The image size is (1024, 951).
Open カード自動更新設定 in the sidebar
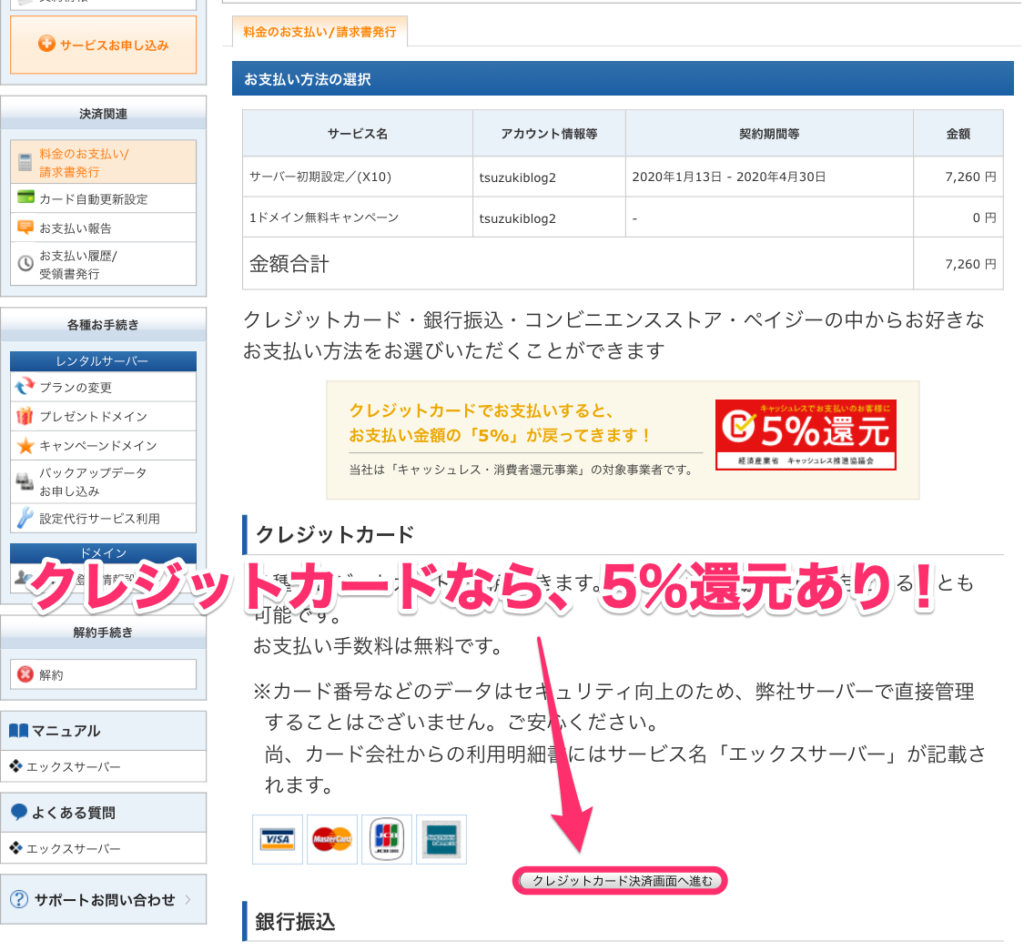pos(103,198)
